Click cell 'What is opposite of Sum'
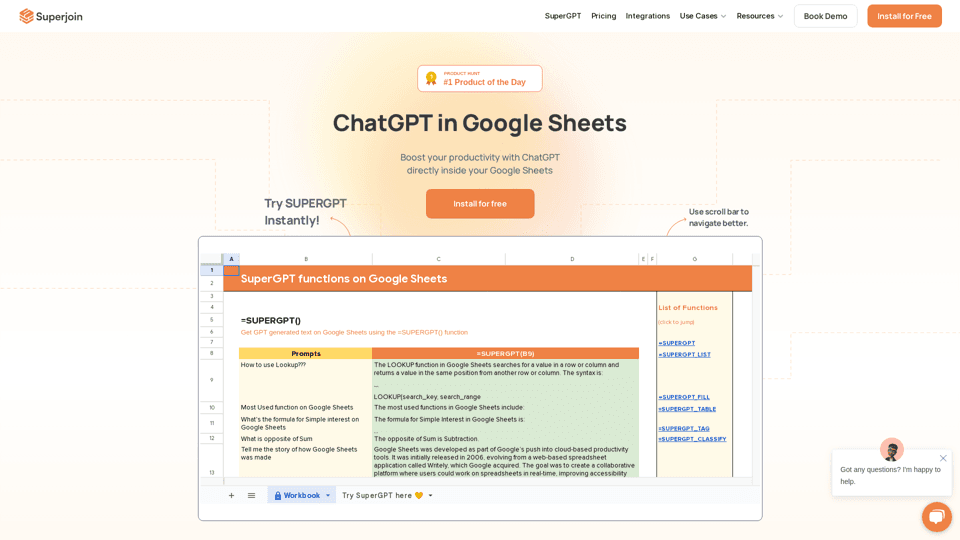Image resolution: width=960 pixels, height=540 pixels. [306, 438]
